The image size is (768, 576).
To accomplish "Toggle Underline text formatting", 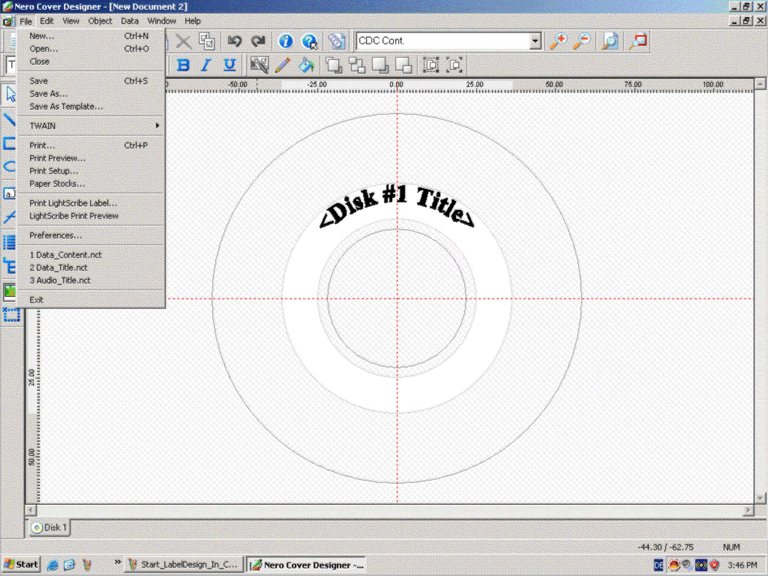I will (x=229, y=65).
